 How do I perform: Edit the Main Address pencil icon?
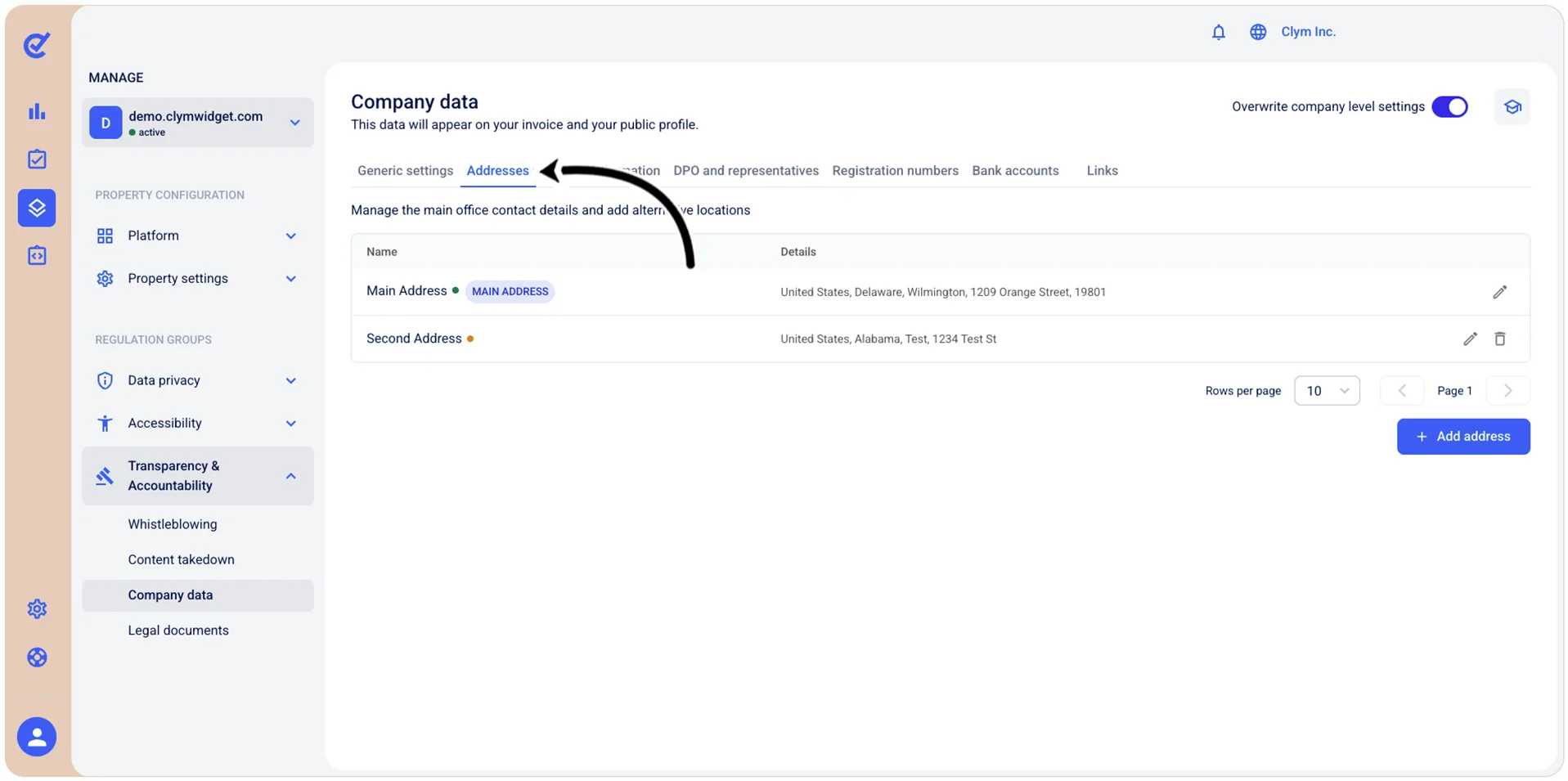point(1499,292)
